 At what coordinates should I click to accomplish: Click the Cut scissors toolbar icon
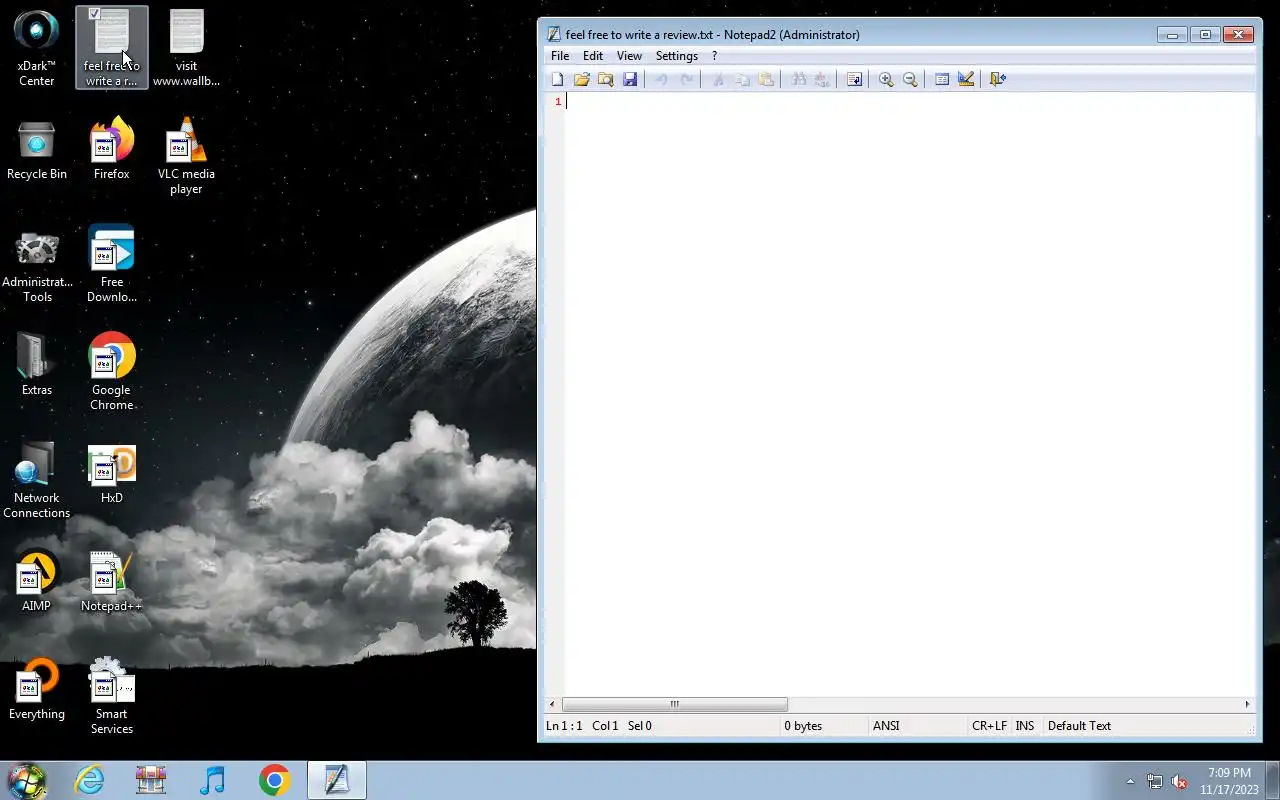tap(717, 79)
